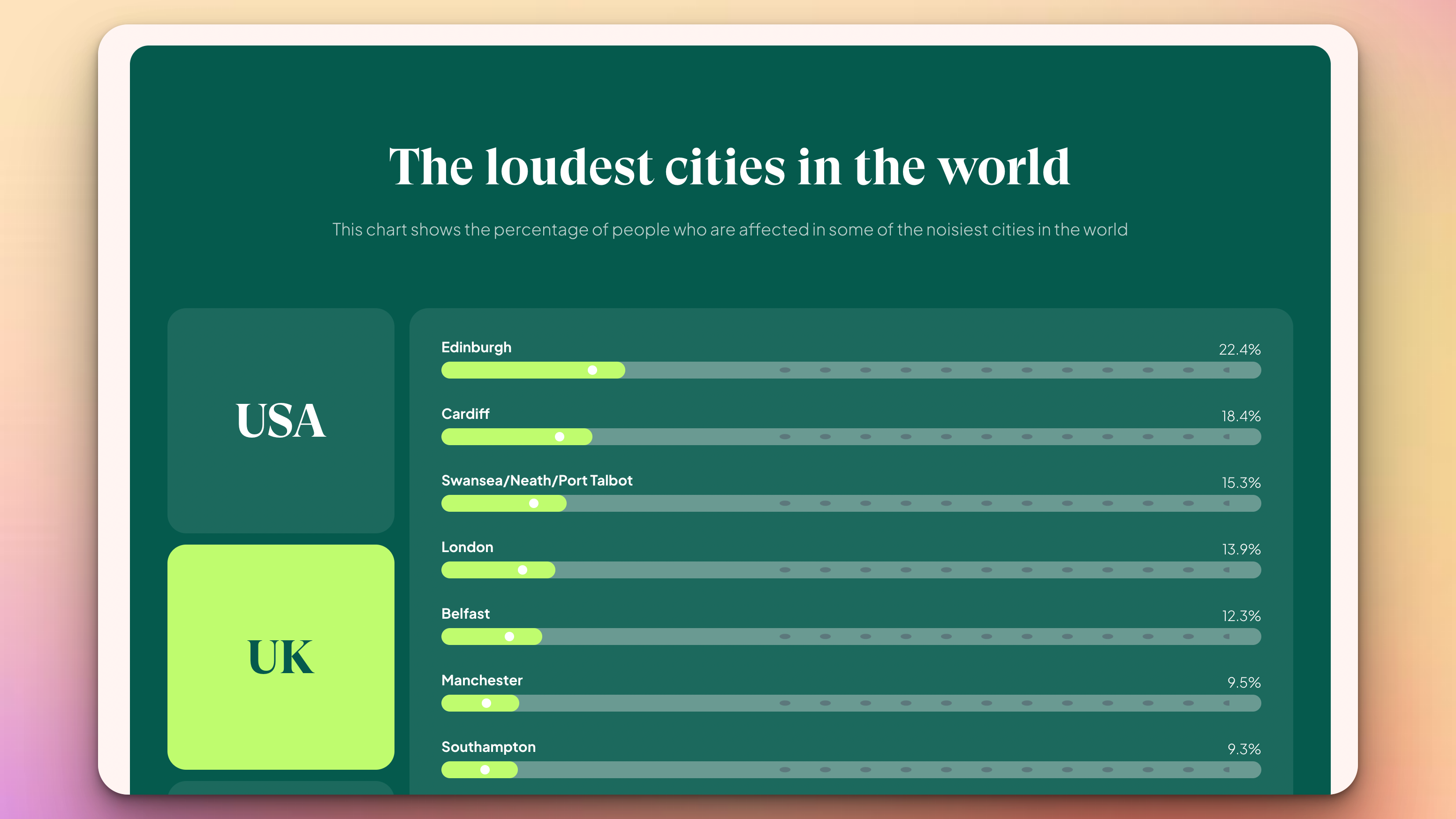Click the Cardiff city label

pos(465,414)
